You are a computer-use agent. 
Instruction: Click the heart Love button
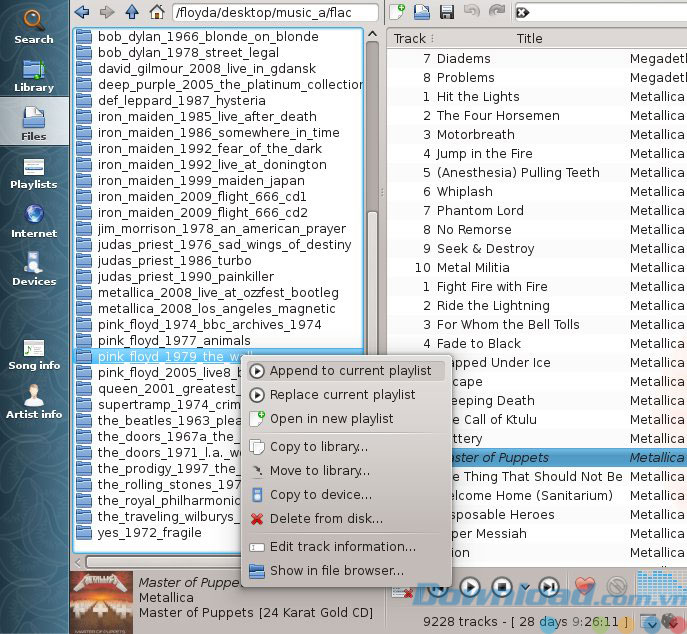point(585,587)
